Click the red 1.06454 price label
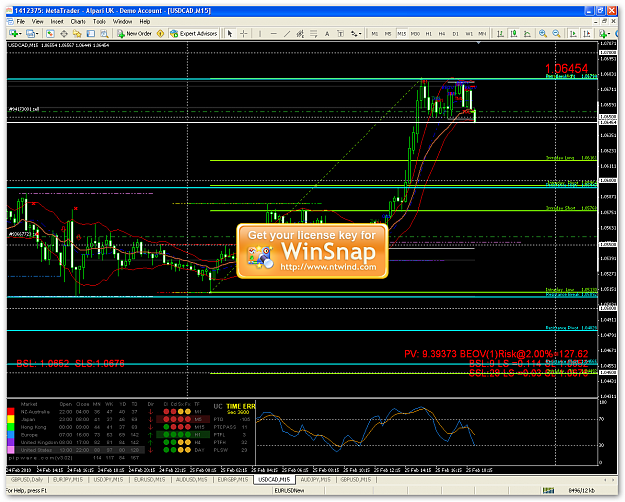Image resolution: width=625 pixels, height=502 pixels. (566, 69)
